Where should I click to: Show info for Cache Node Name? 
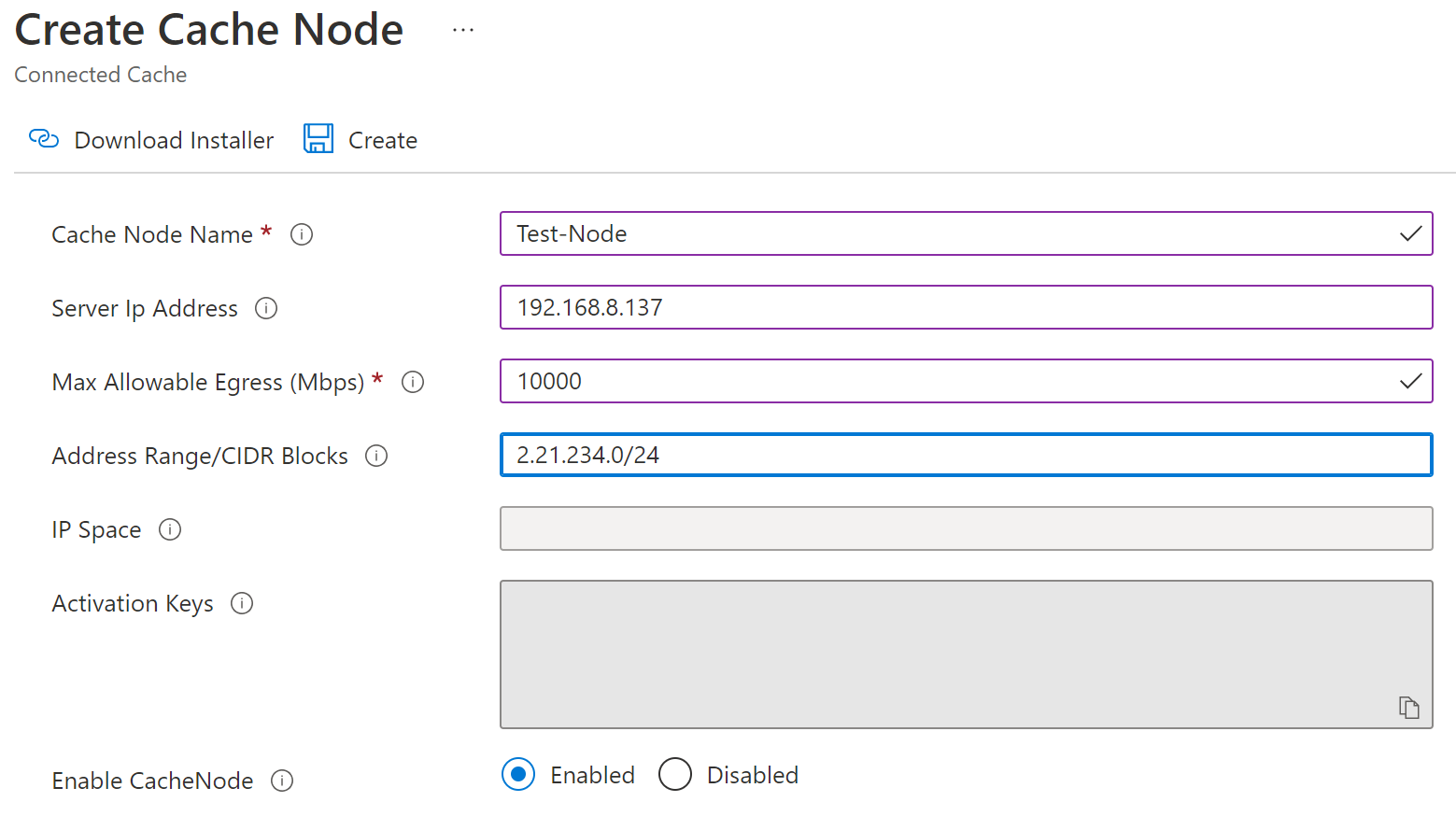[x=302, y=234]
